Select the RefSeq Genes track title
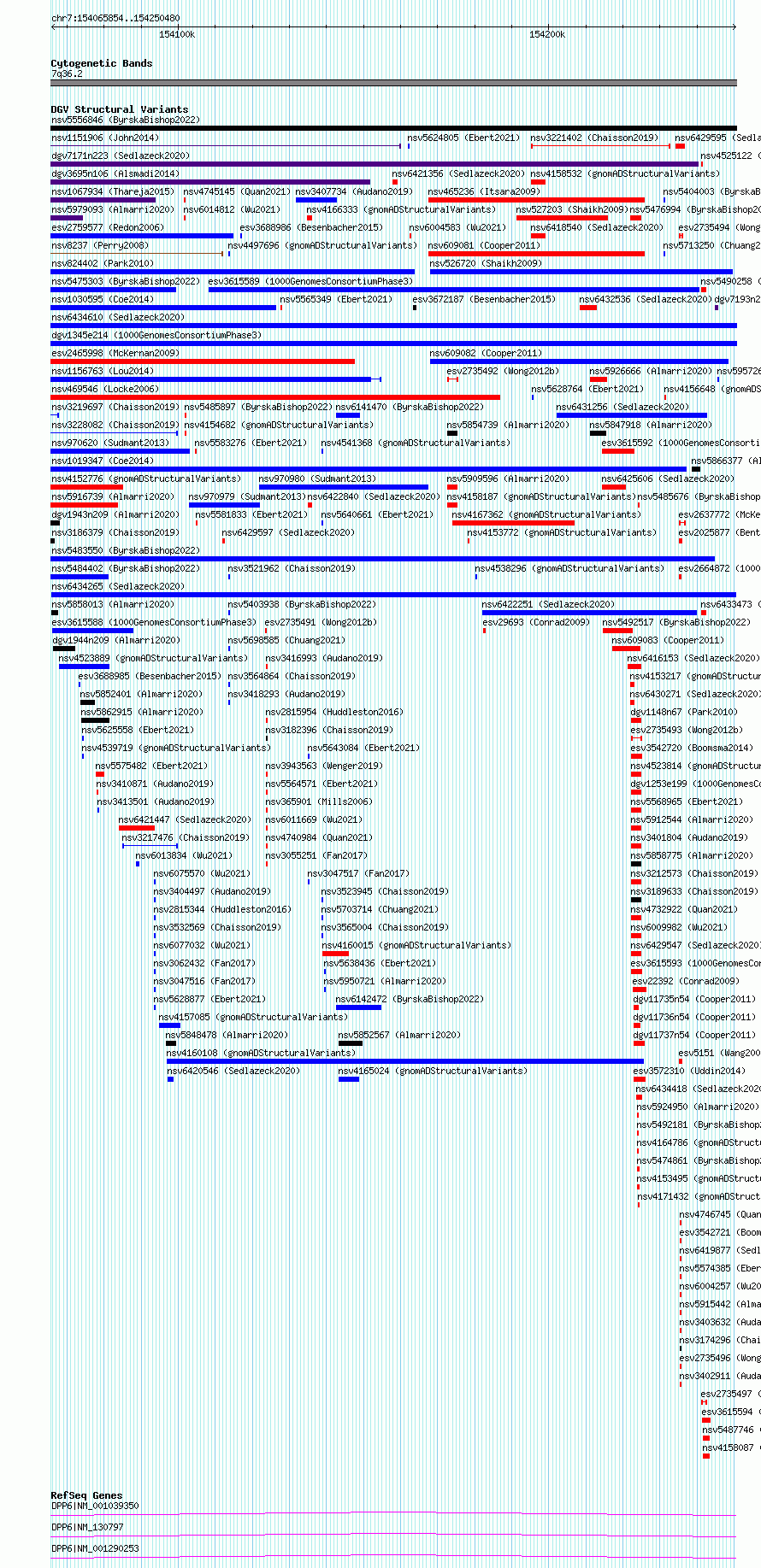Image resolution: width=761 pixels, height=1568 pixels. click(87, 1495)
